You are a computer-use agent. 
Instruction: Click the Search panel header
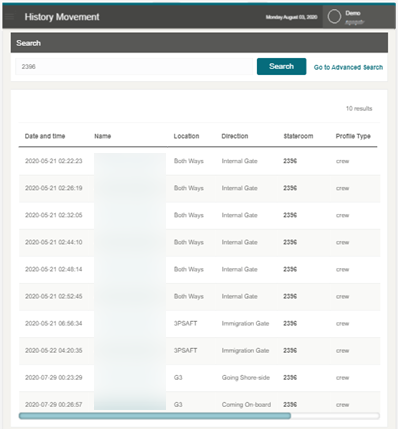199,43
